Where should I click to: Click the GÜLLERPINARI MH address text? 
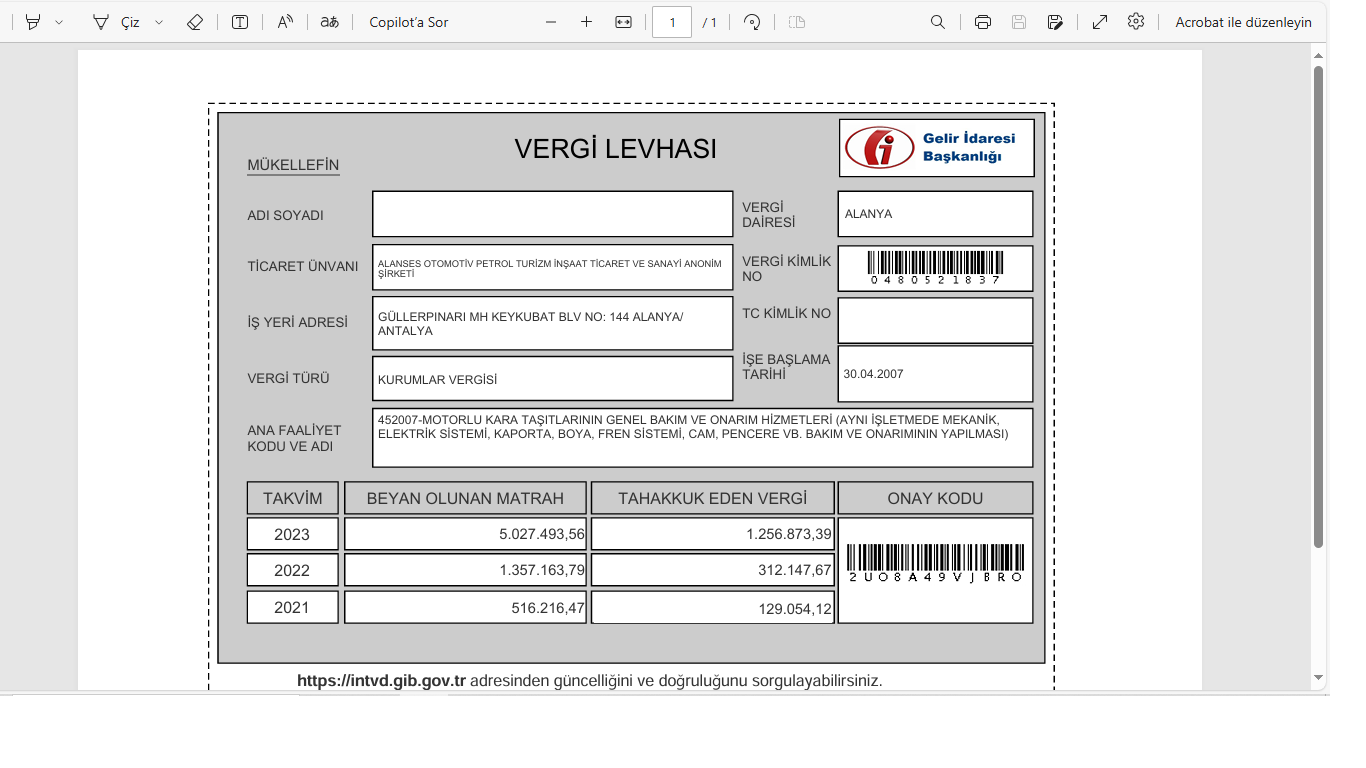530,323
